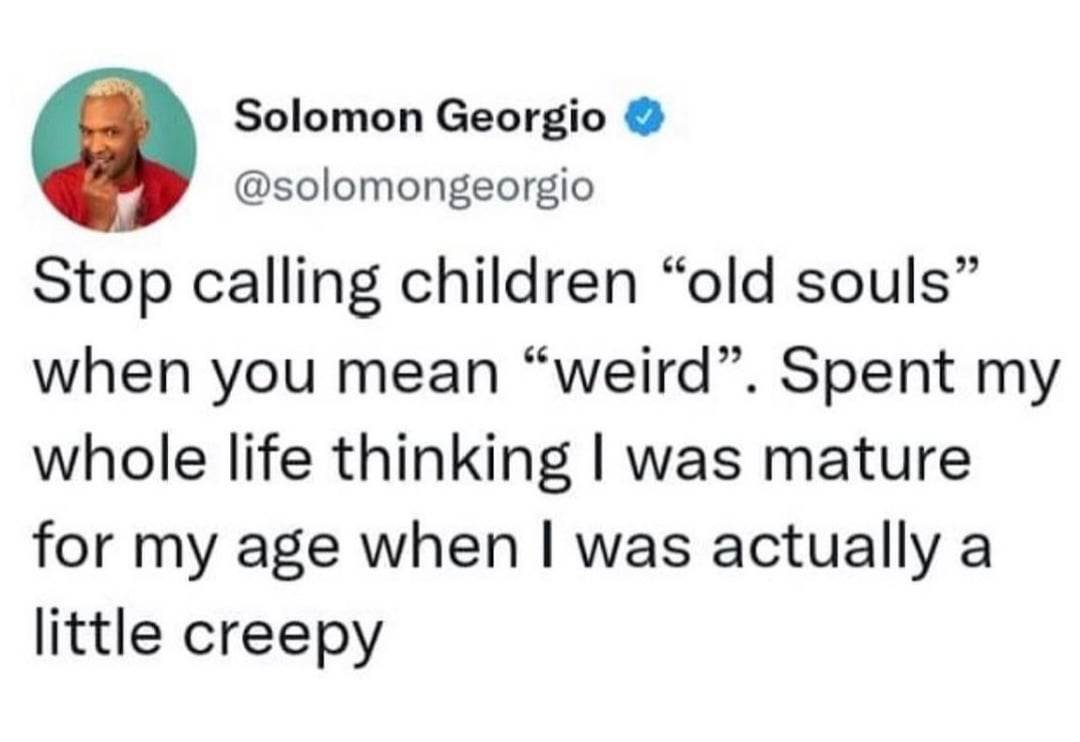Click the @solomongeorgio handle
The width and height of the screenshot is (1080, 742).
point(413,185)
